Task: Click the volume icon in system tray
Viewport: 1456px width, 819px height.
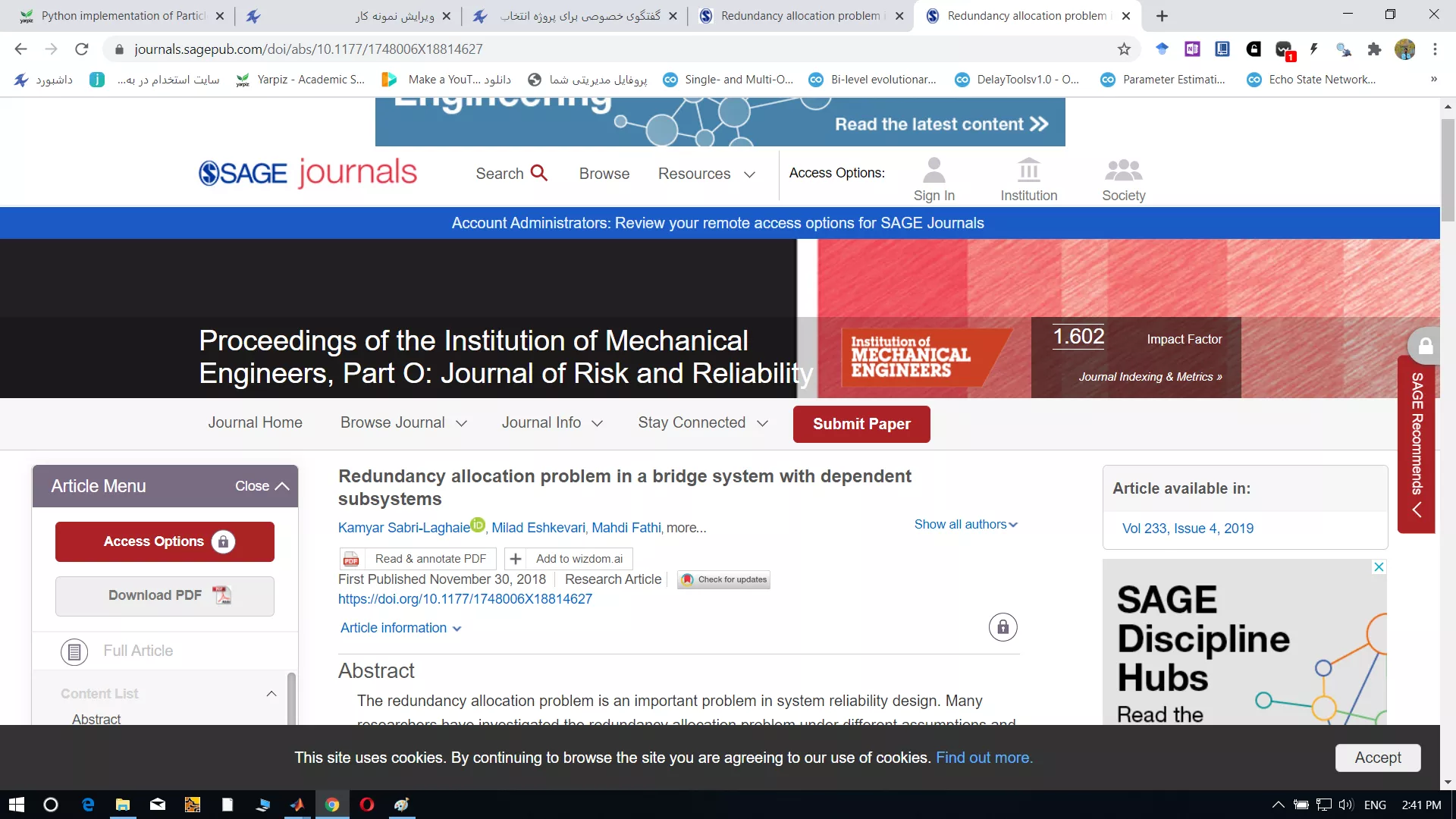Action: tap(1346, 805)
